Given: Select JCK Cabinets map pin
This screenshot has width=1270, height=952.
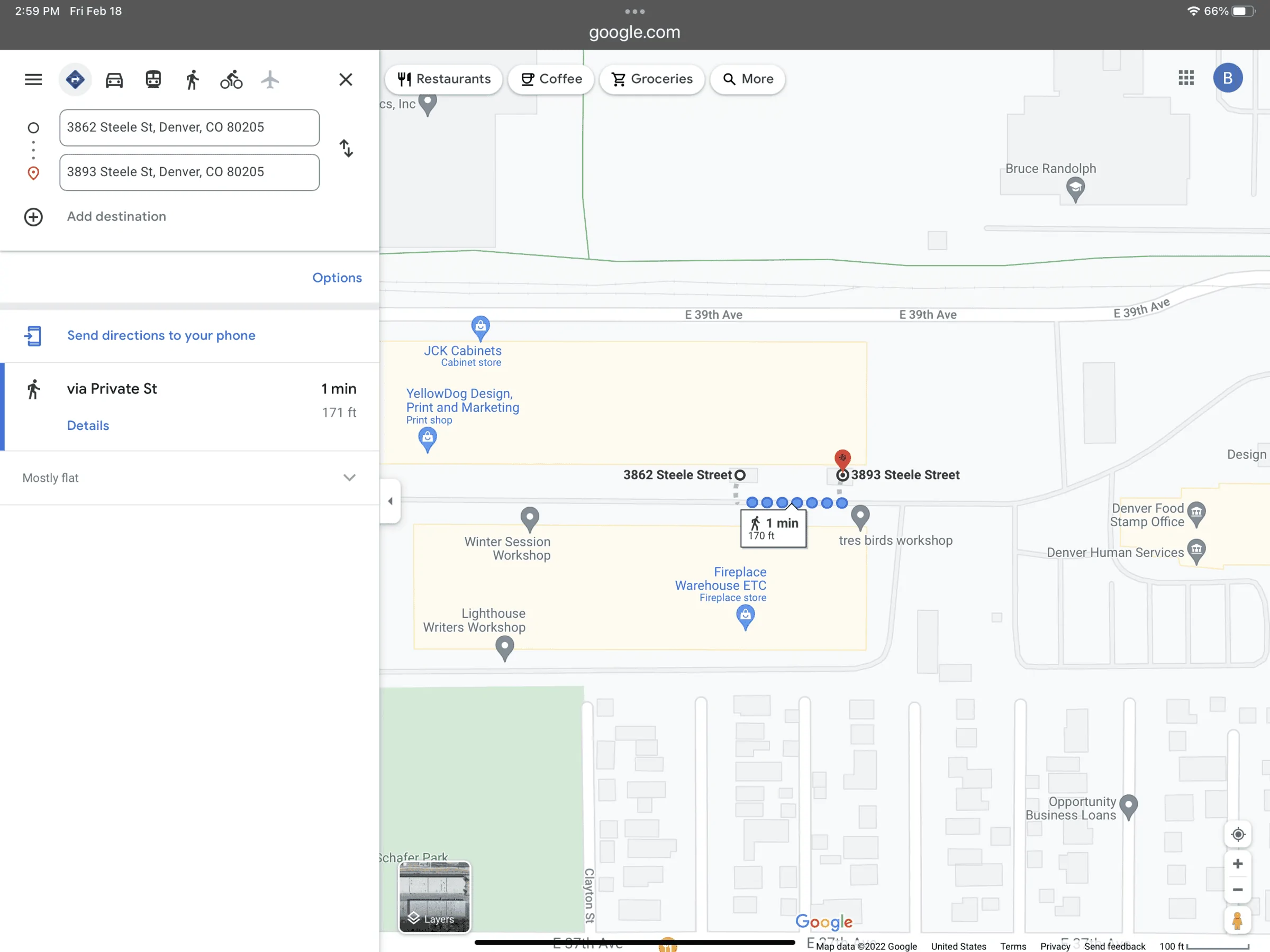Looking at the screenshot, I should tap(480, 328).
